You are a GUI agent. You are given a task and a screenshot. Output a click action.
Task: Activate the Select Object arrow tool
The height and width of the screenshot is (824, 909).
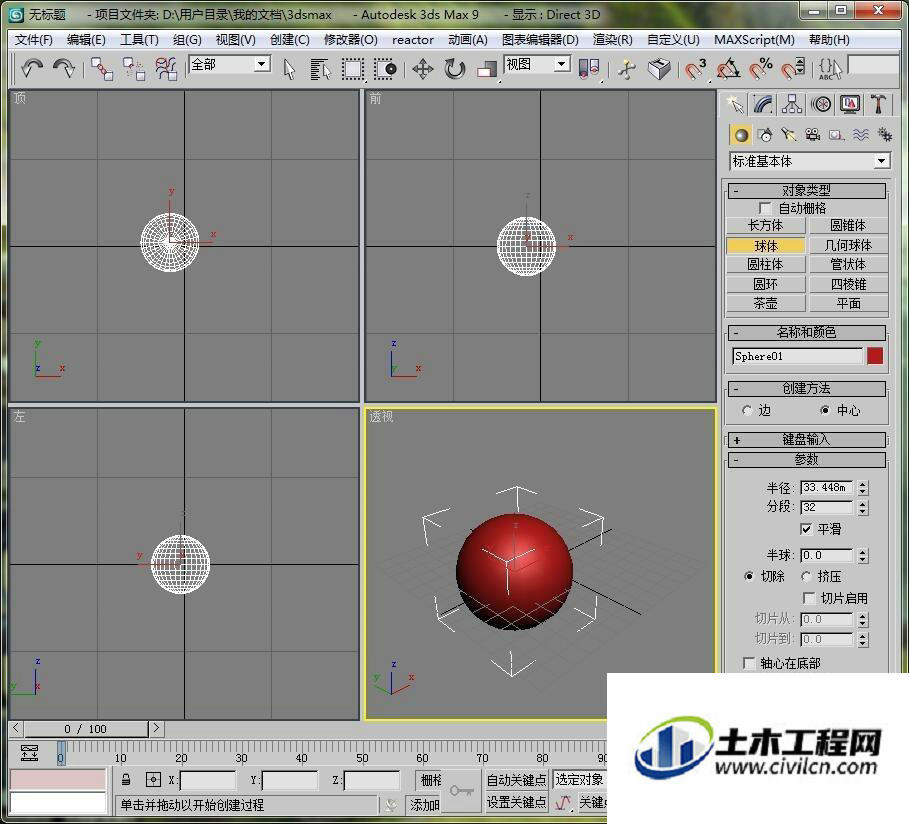[289, 70]
